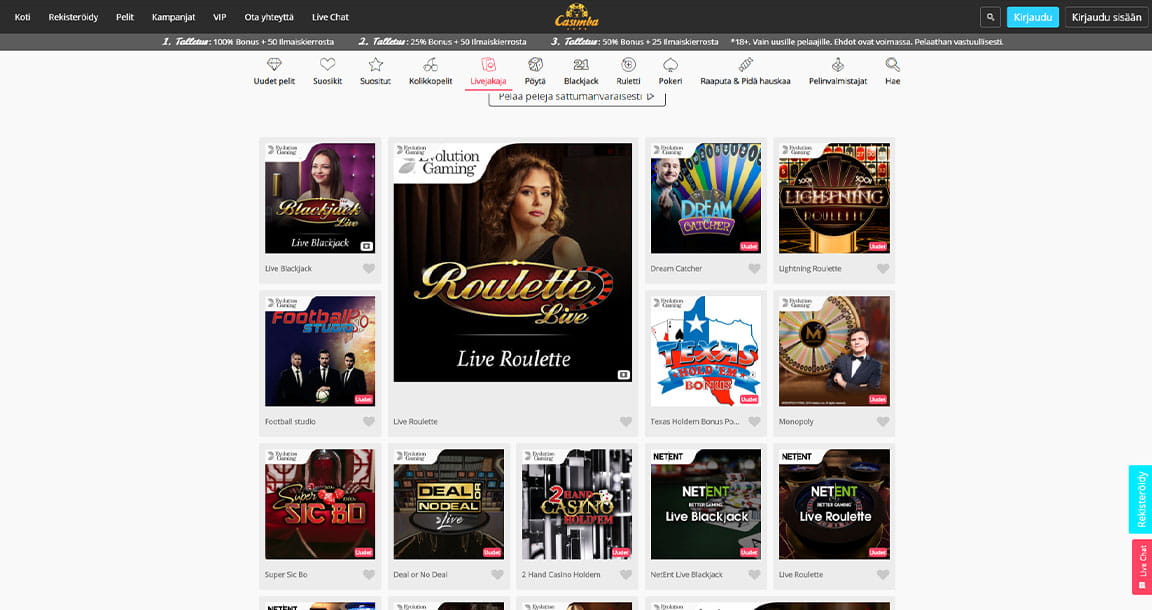Favorite Texas Holdem Bonus Poker
The height and width of the screenshot is (610, 1152).
[x=755, y=422]
